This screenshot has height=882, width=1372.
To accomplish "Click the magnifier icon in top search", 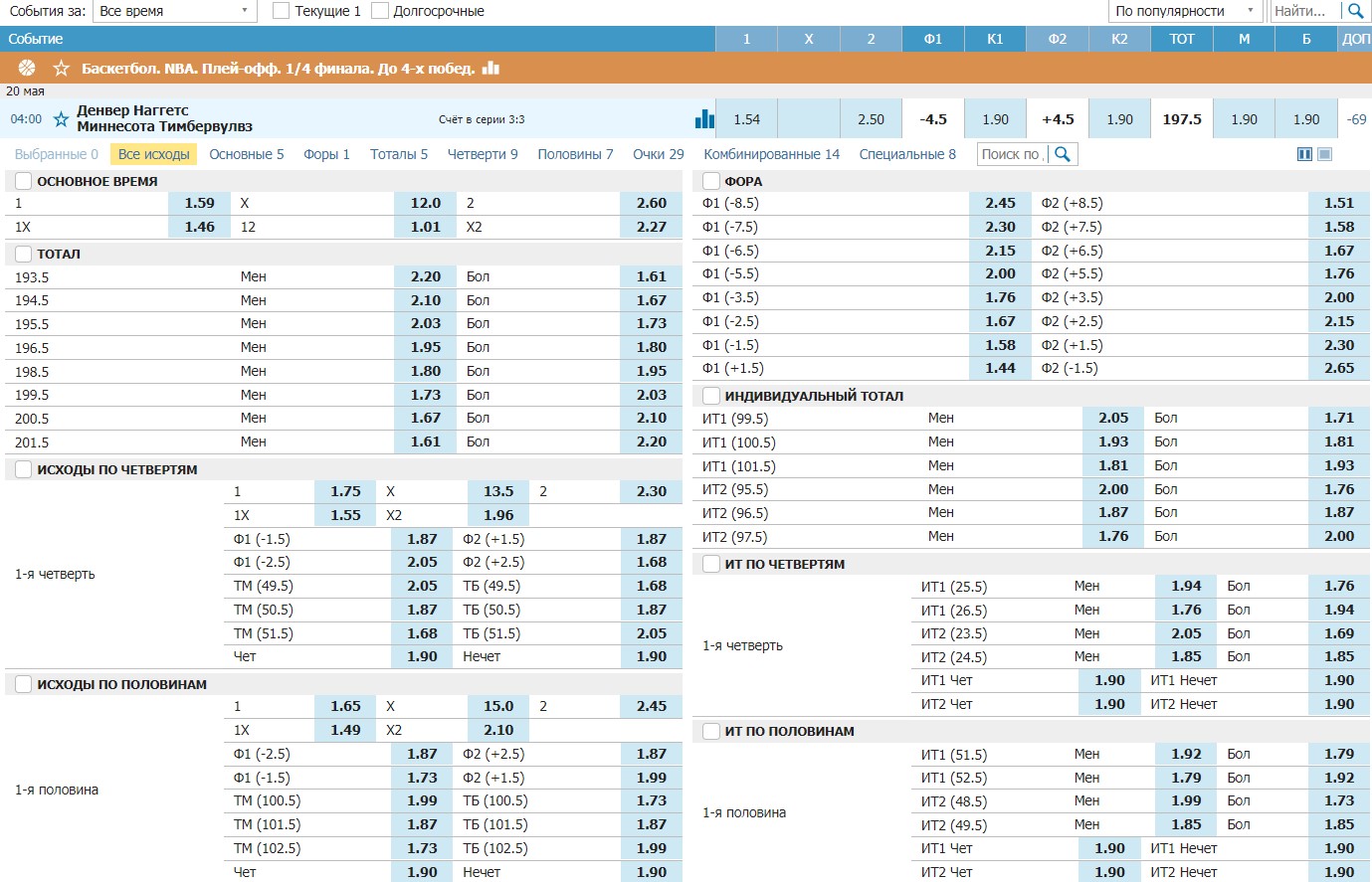I will [x=1355, y=11].
